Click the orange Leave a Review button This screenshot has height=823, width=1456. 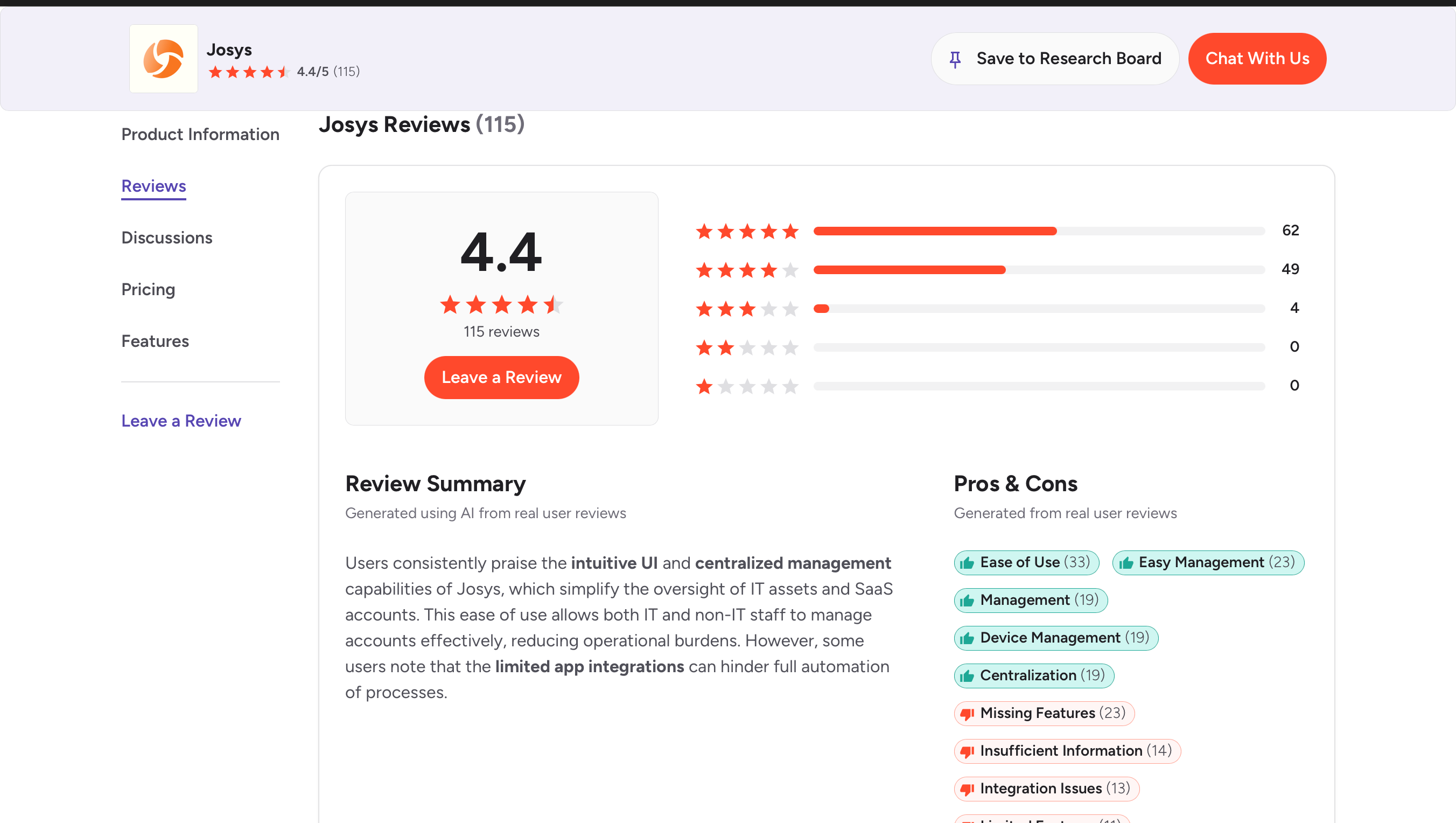coord(501,378)
